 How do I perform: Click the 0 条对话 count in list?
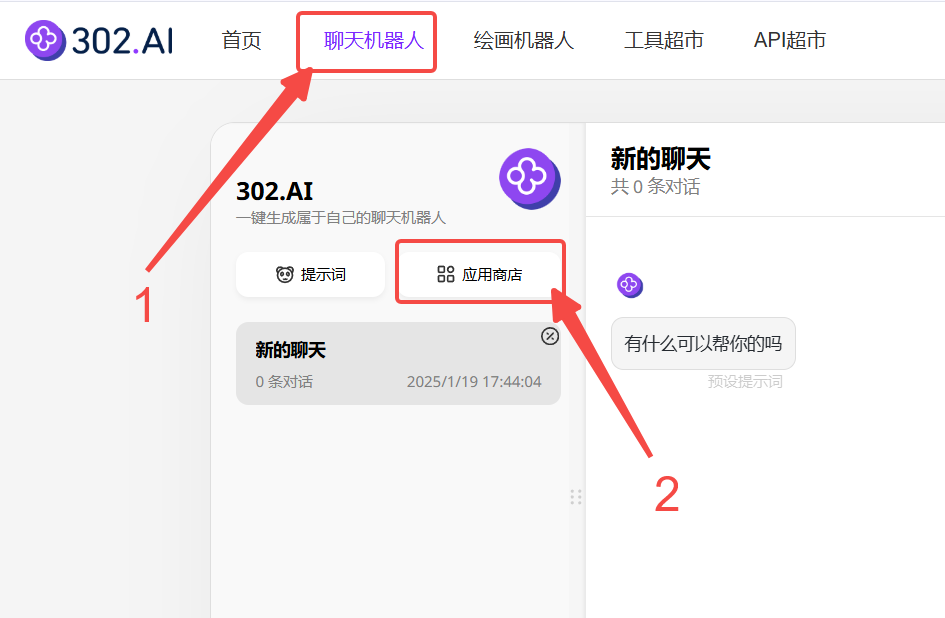tap(284, 382)
